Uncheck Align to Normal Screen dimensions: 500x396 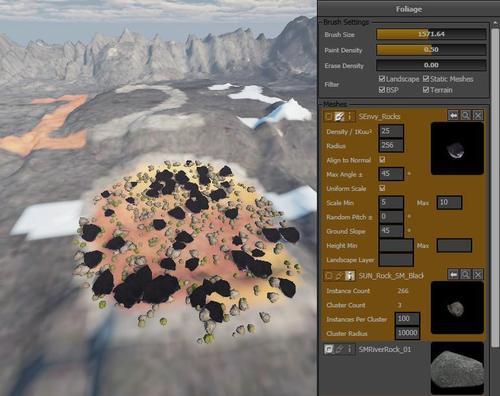tap(382, 160)
